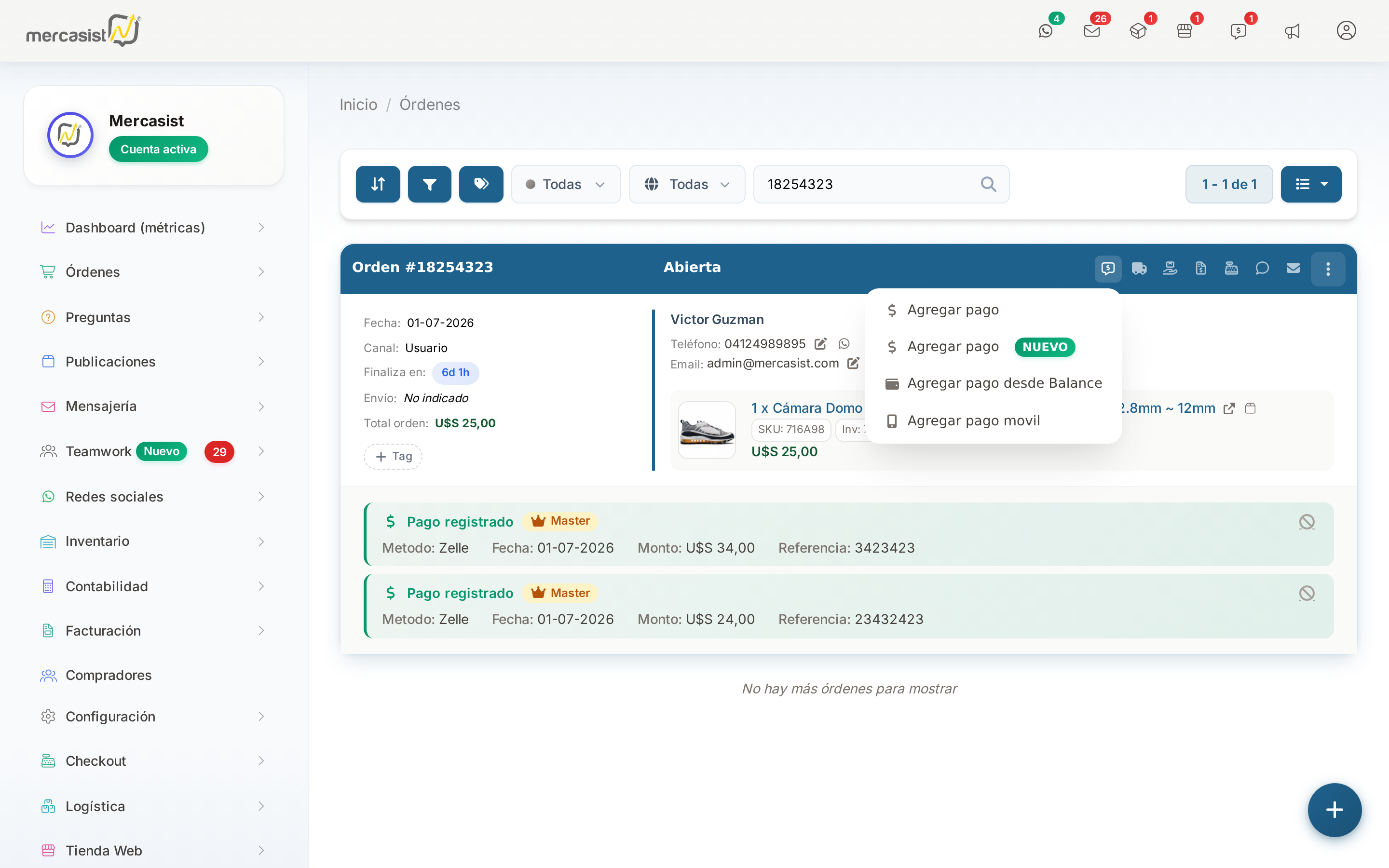The width and height of the screenshot is (1389, 868).
Task: Click the tags filter button
Action: [x=481, y=184]
